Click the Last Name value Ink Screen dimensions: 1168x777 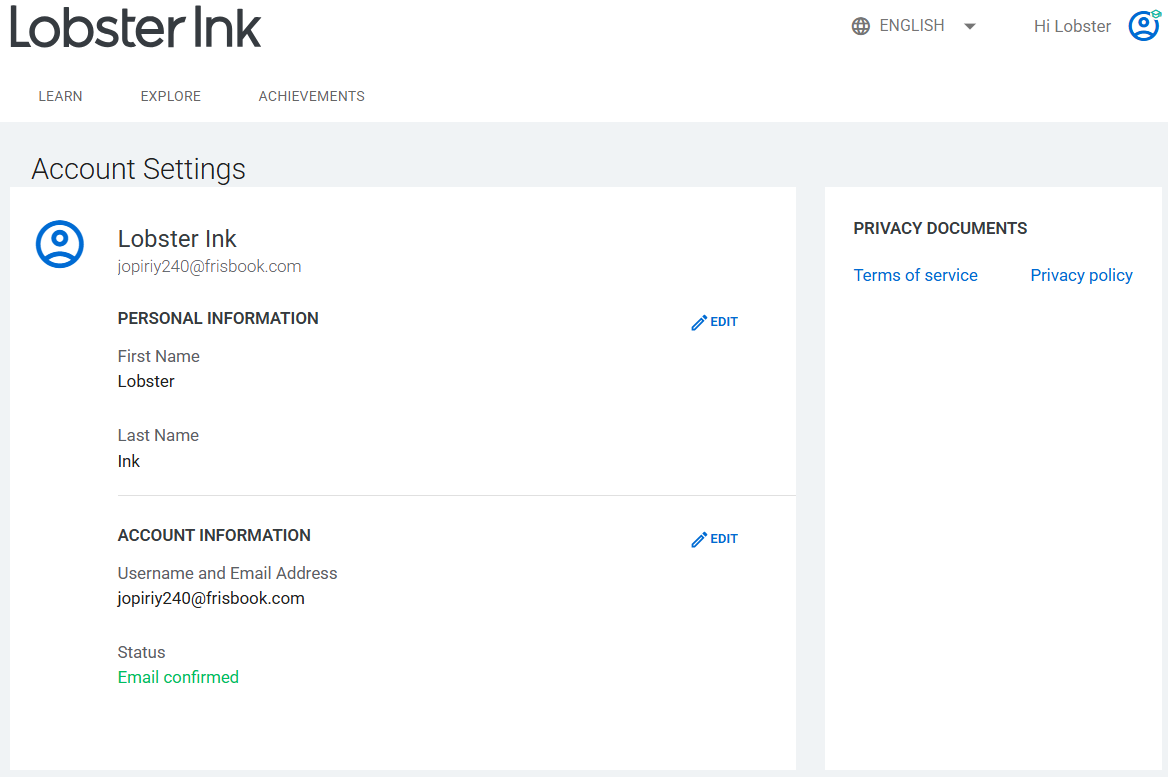pyautogui.click(x=129, y=461)
